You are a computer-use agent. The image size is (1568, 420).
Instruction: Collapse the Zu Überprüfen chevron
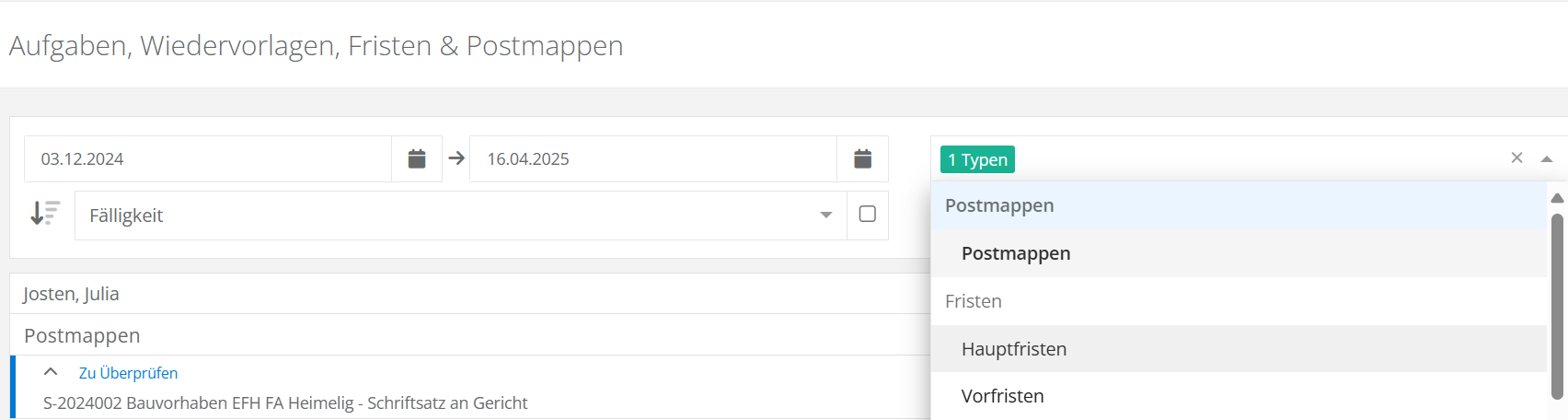tap(51, 372)
